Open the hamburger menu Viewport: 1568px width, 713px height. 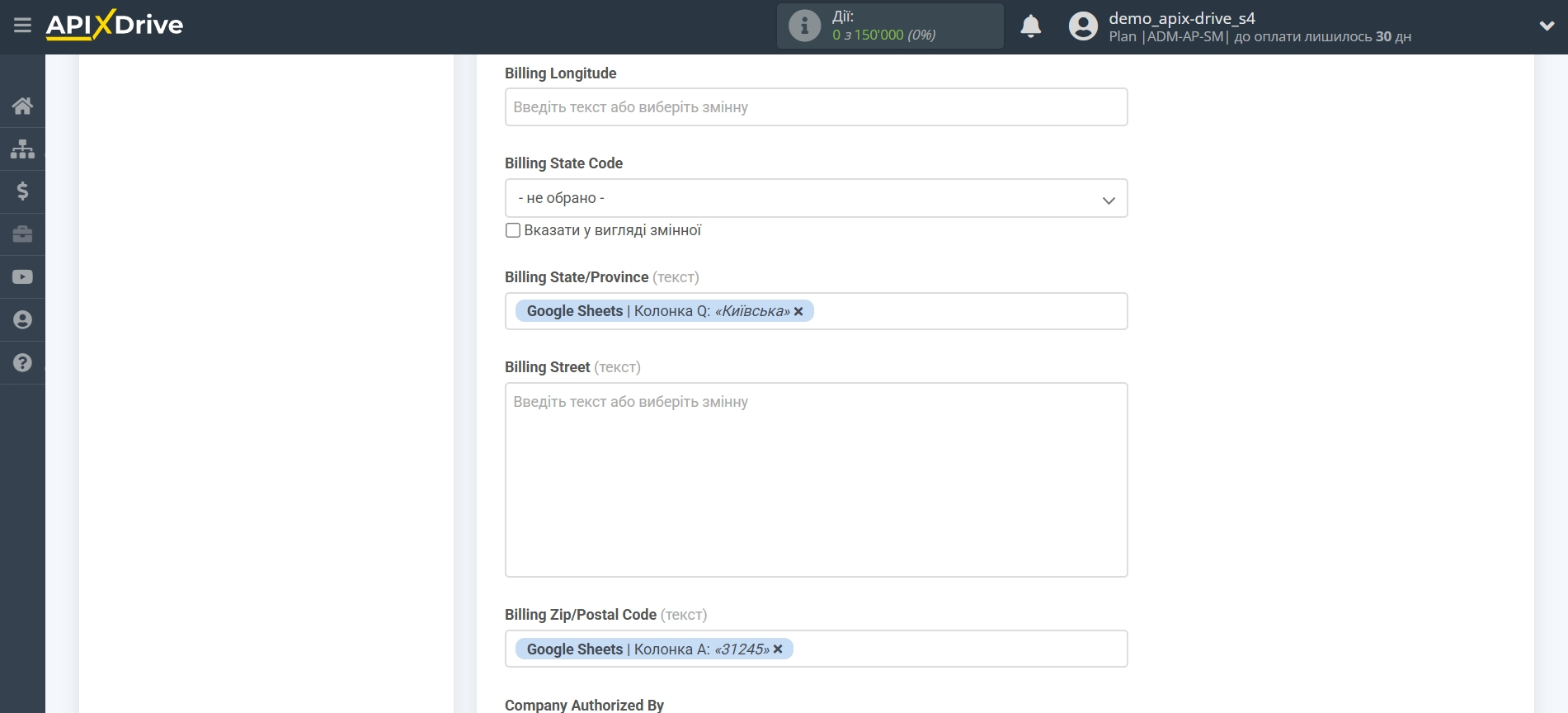22,26
